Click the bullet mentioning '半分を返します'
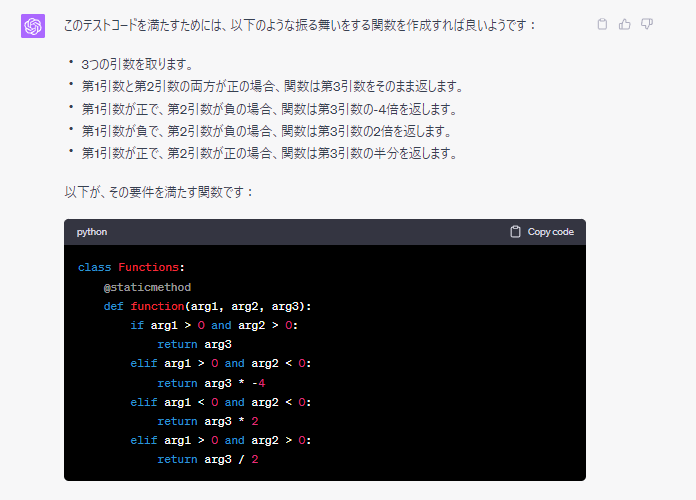The height and width of the screenshot is (500, 696). click(x=269, y=153)
